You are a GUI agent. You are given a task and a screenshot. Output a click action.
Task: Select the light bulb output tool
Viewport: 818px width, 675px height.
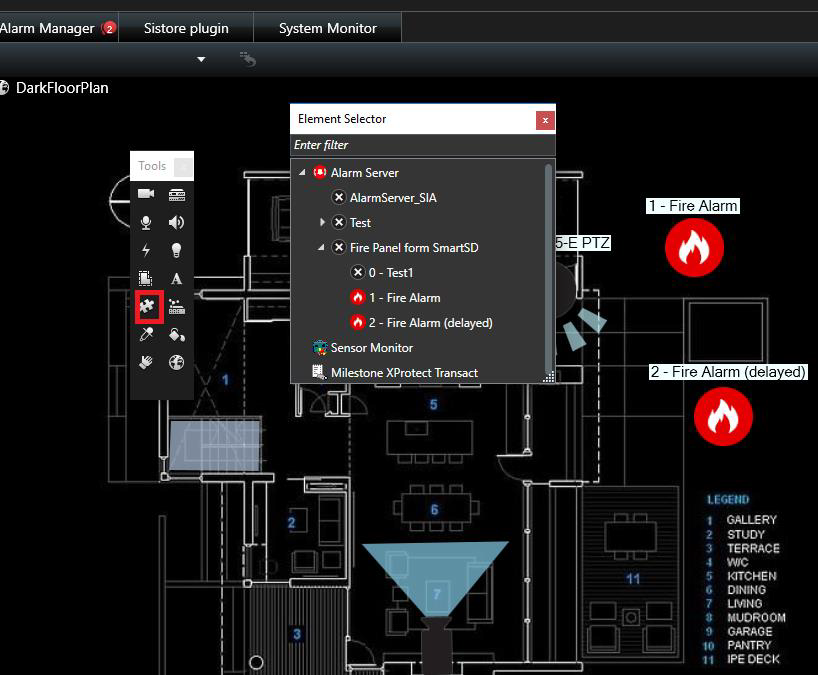pyautogui.click(x=176, y=250)
